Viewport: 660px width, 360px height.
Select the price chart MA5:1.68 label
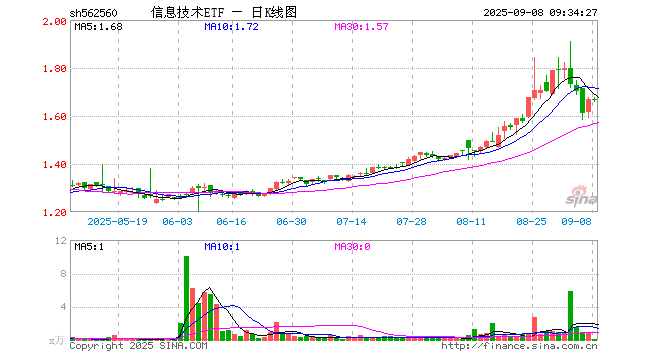click(98, 27)
